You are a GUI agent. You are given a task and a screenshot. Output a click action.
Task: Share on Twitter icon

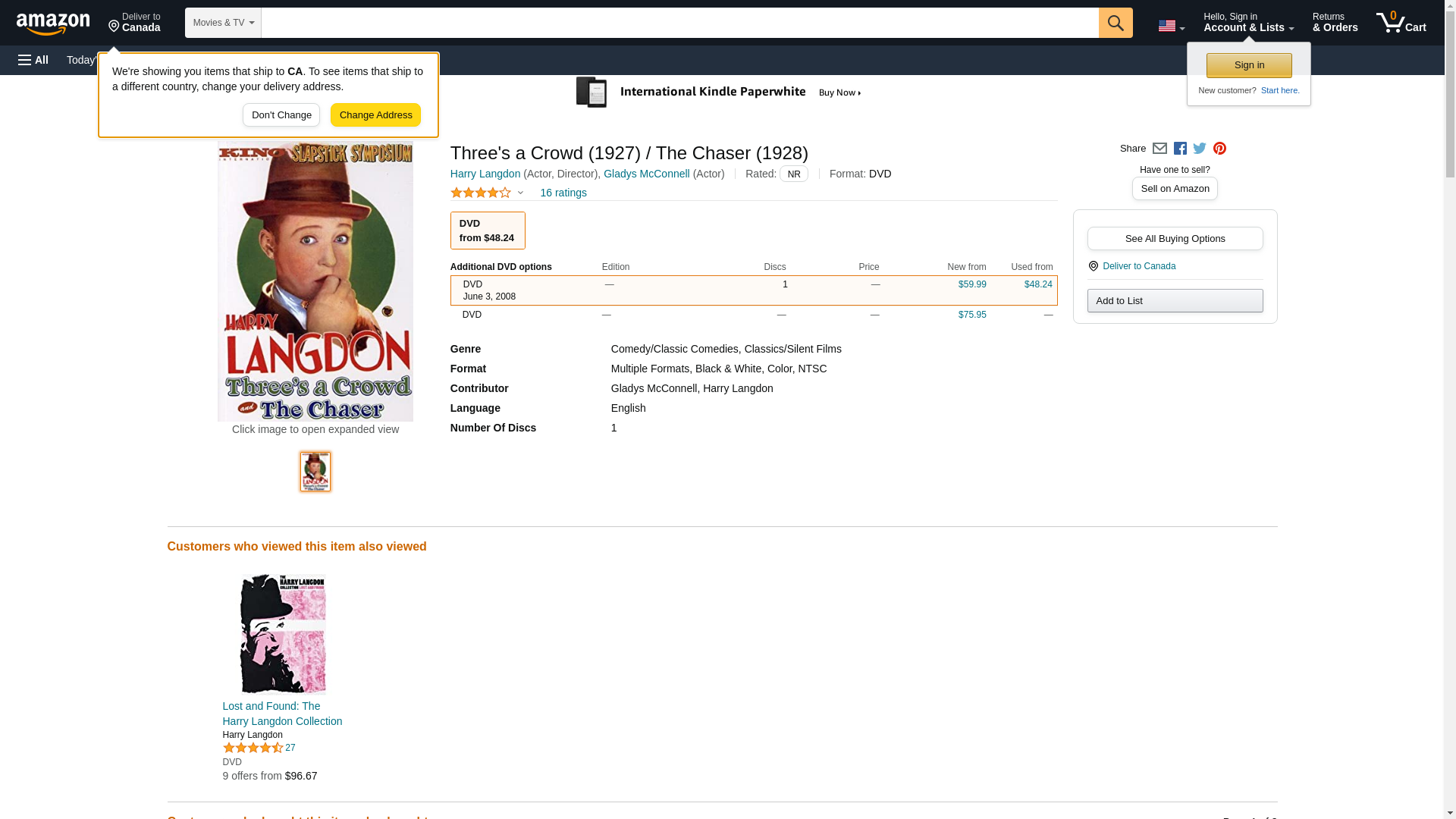(1200, 149)
